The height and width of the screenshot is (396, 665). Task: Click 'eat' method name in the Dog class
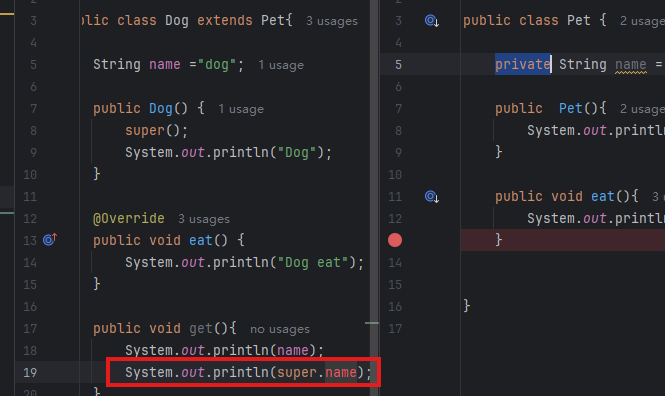(201, 240)
